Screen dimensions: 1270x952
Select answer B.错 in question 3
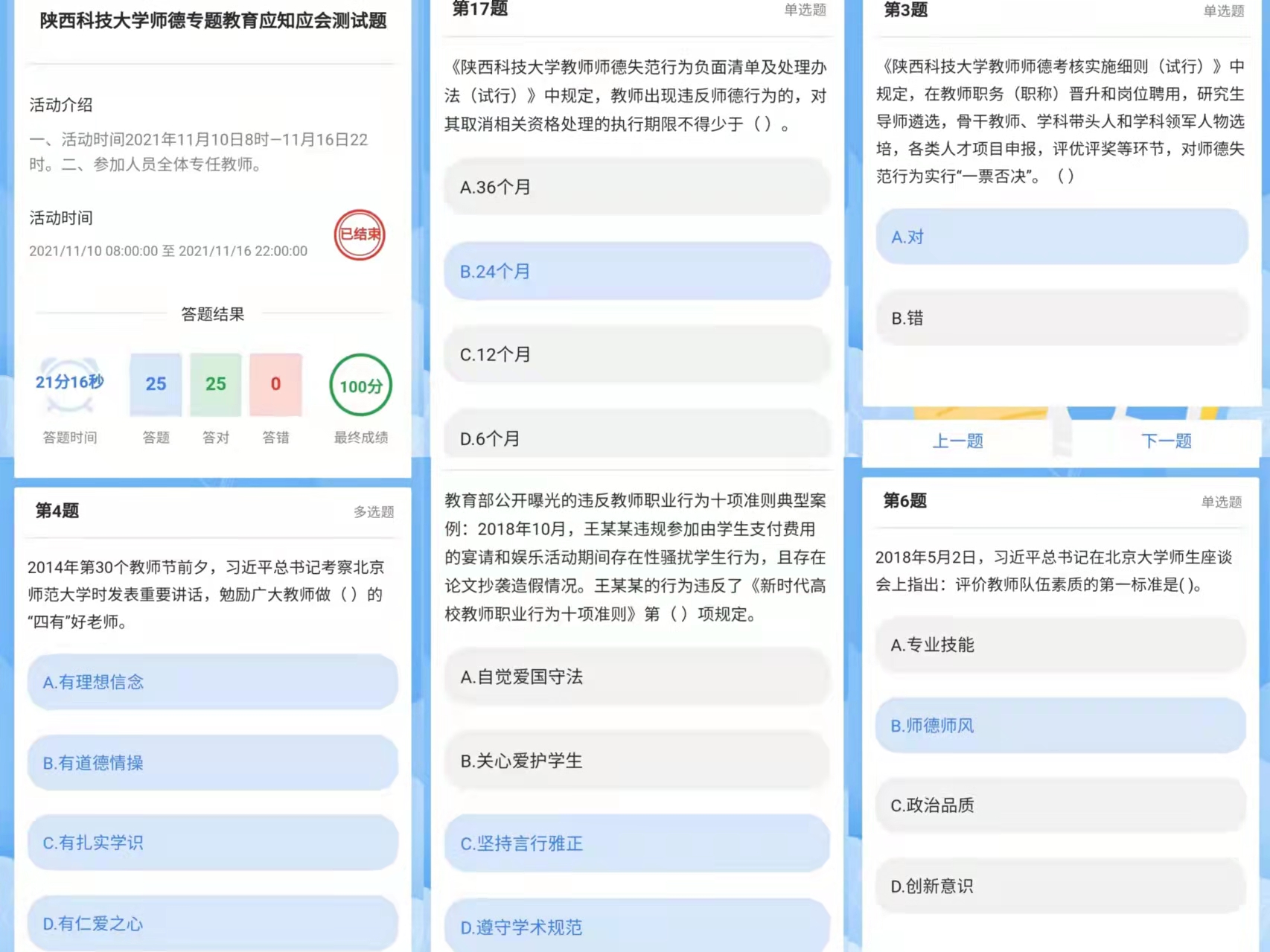click(x=1061, y=319)
